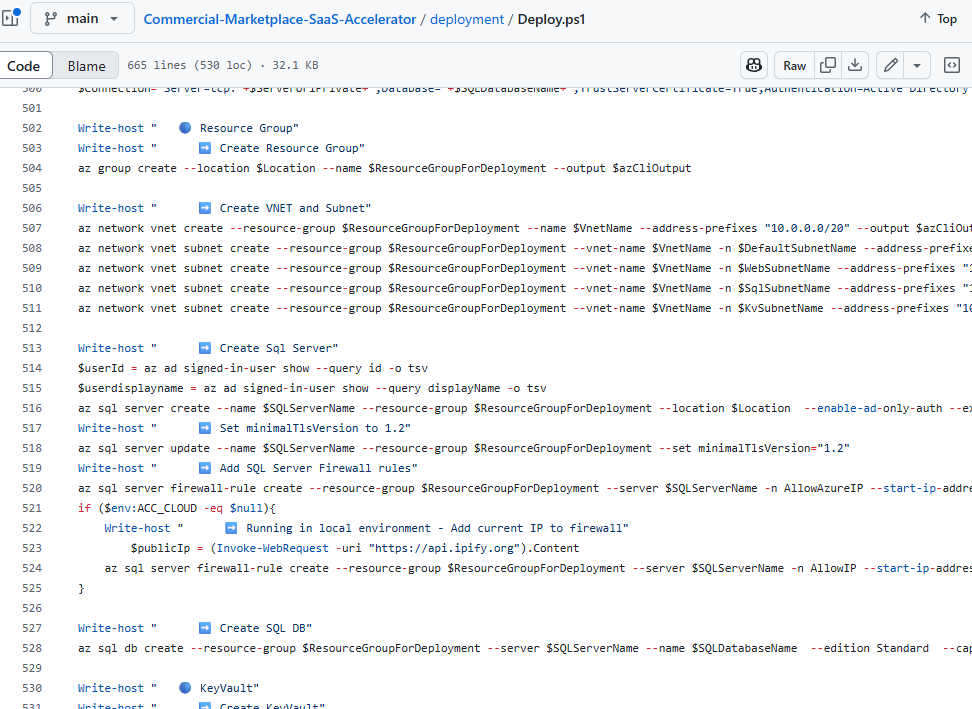Click "AllowAzureIP" rule name on line 520
The image size is (972, 709).
pos(823,488)
